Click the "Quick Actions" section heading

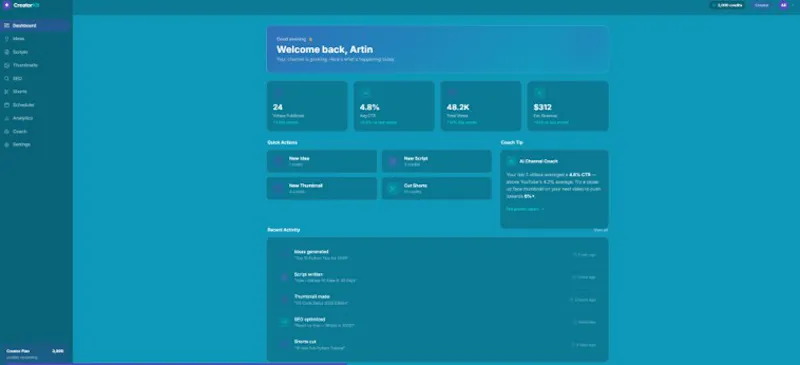click(282, 142)
